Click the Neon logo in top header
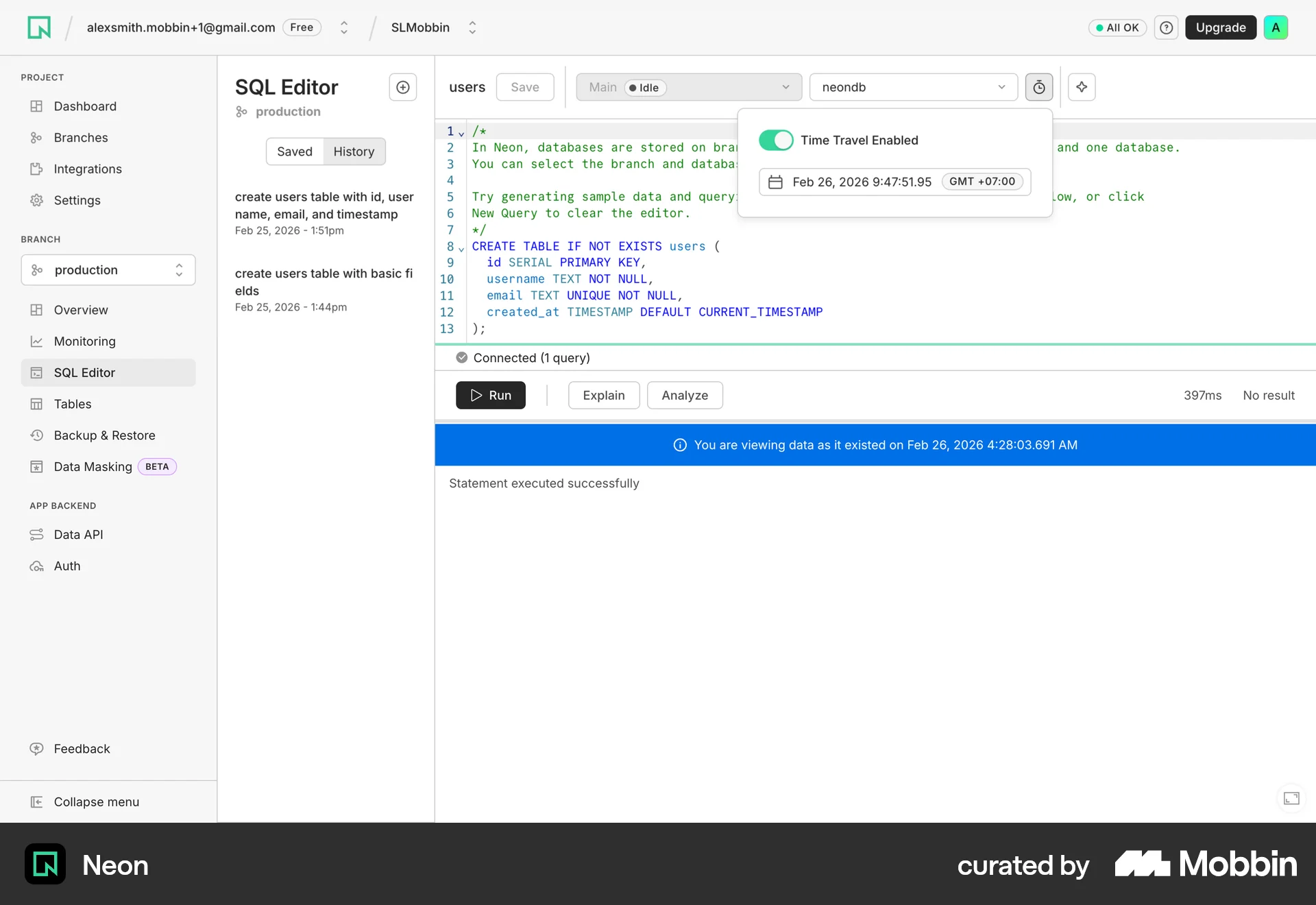 tap(39, 27)
